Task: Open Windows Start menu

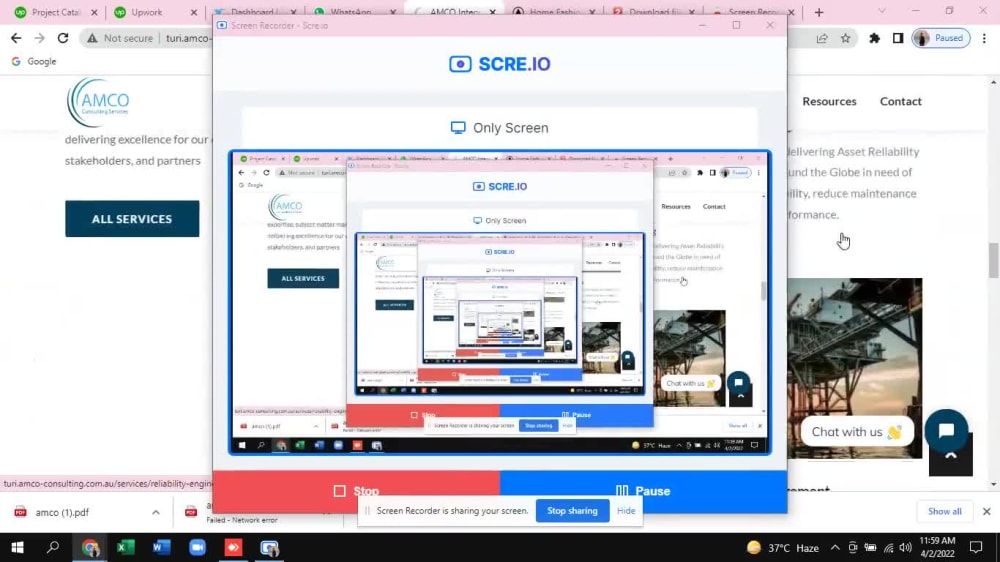Action: 17,547
